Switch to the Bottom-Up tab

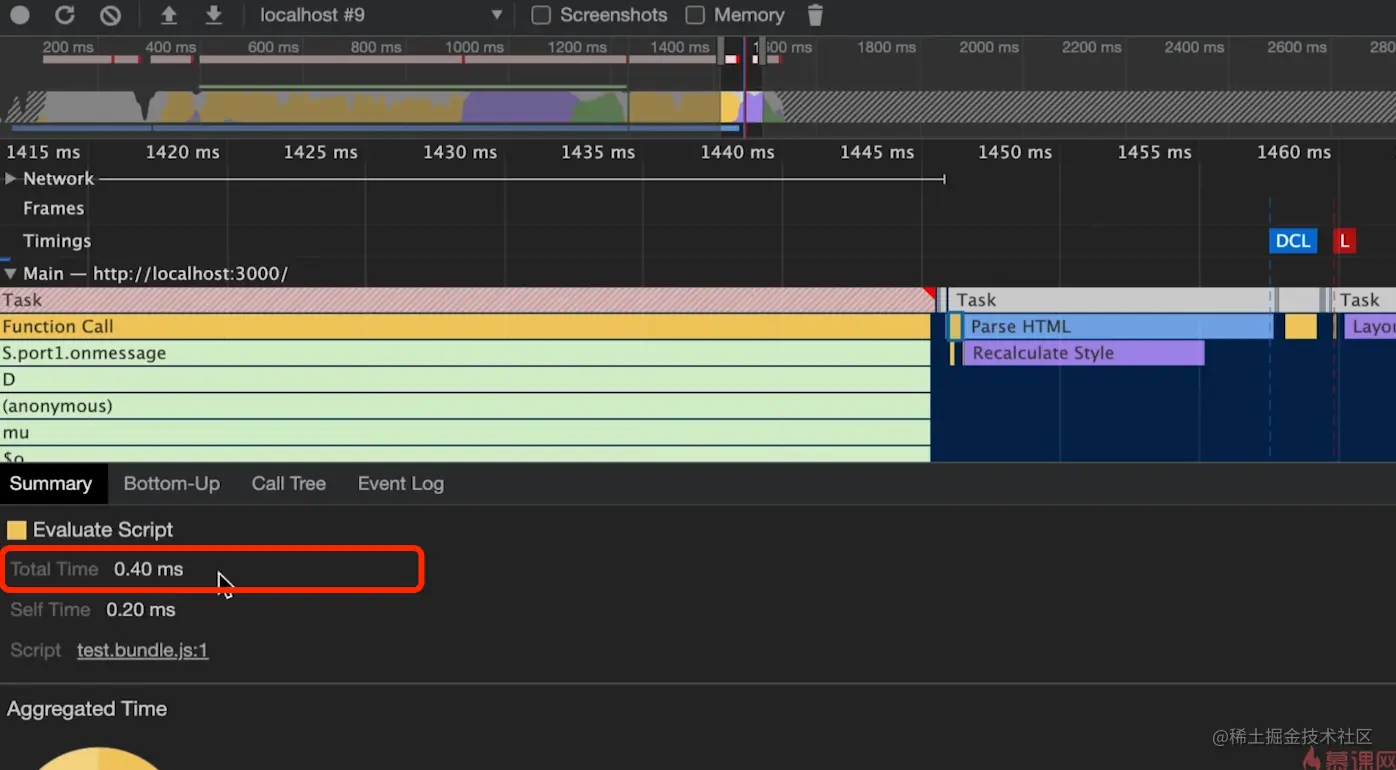(172, 484)
